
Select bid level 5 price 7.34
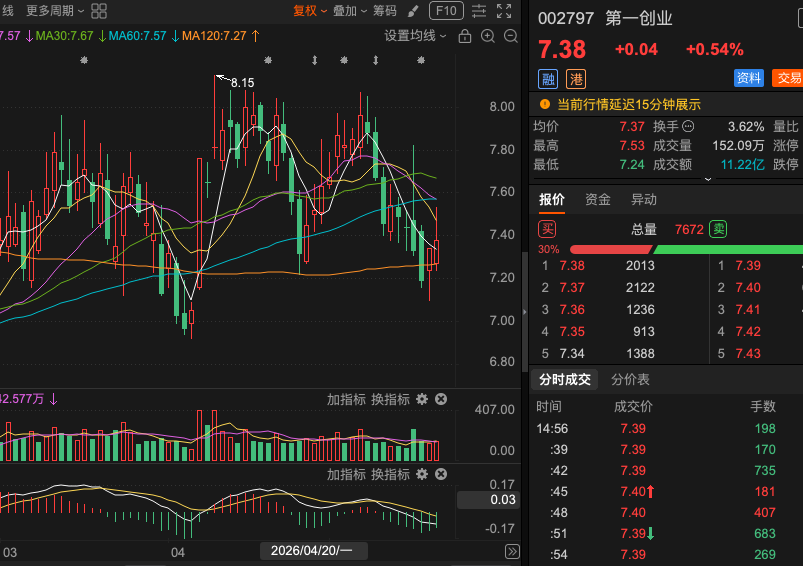[x=572, y=353]
